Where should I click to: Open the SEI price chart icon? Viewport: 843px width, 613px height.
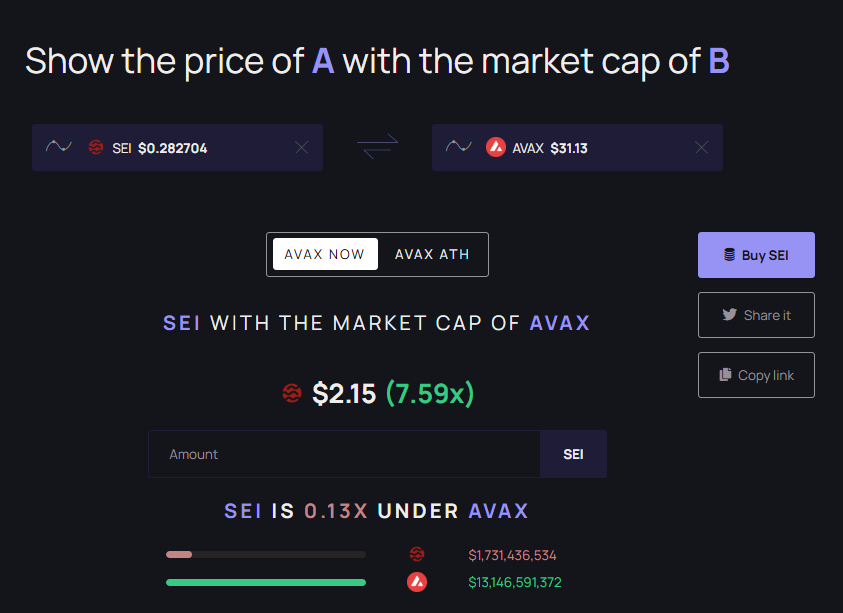coord(59,146)
